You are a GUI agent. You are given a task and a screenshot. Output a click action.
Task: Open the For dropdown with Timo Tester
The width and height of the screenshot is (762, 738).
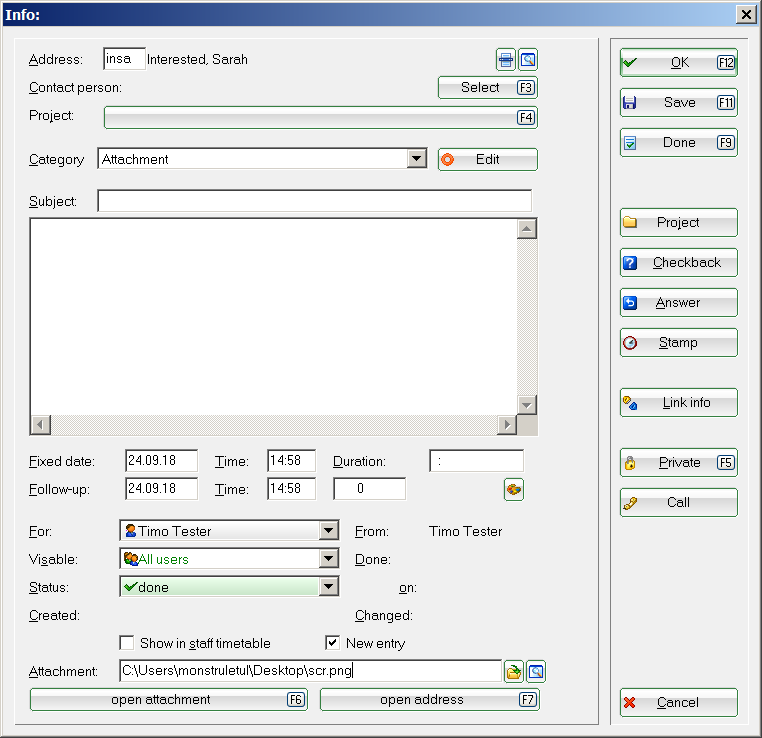pos(328,531)
